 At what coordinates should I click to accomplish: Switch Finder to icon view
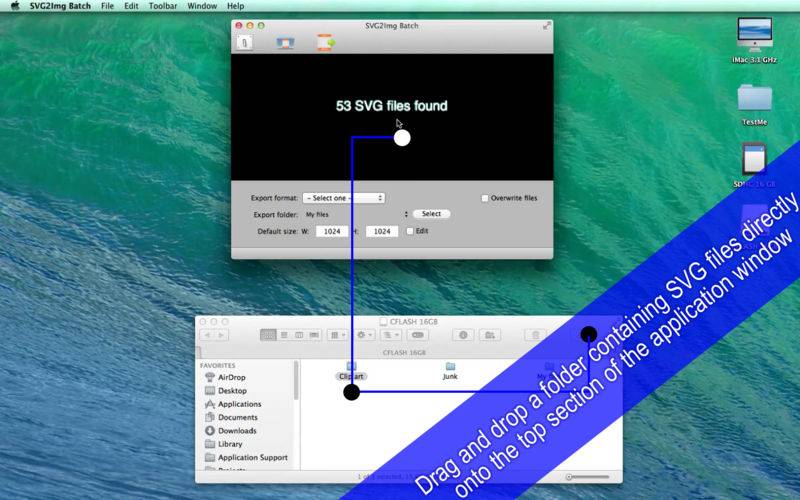(268, 335)
